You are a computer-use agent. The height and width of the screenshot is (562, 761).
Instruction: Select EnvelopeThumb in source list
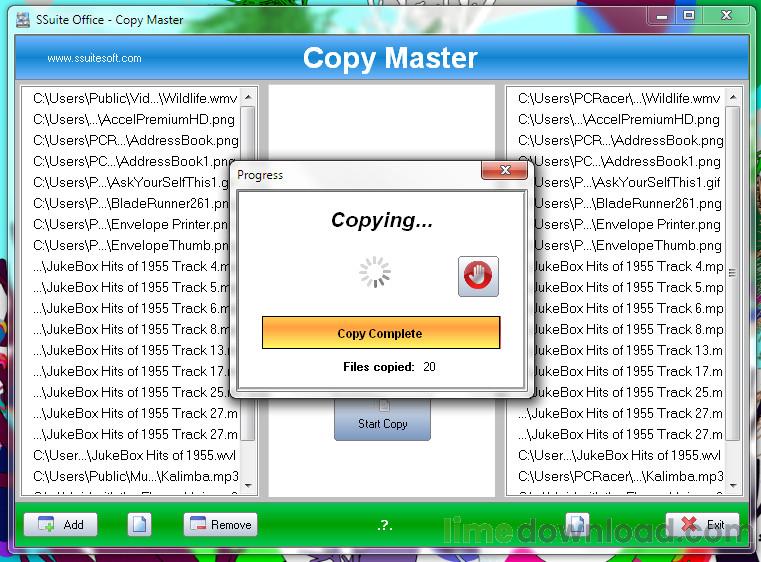point(132,245)
